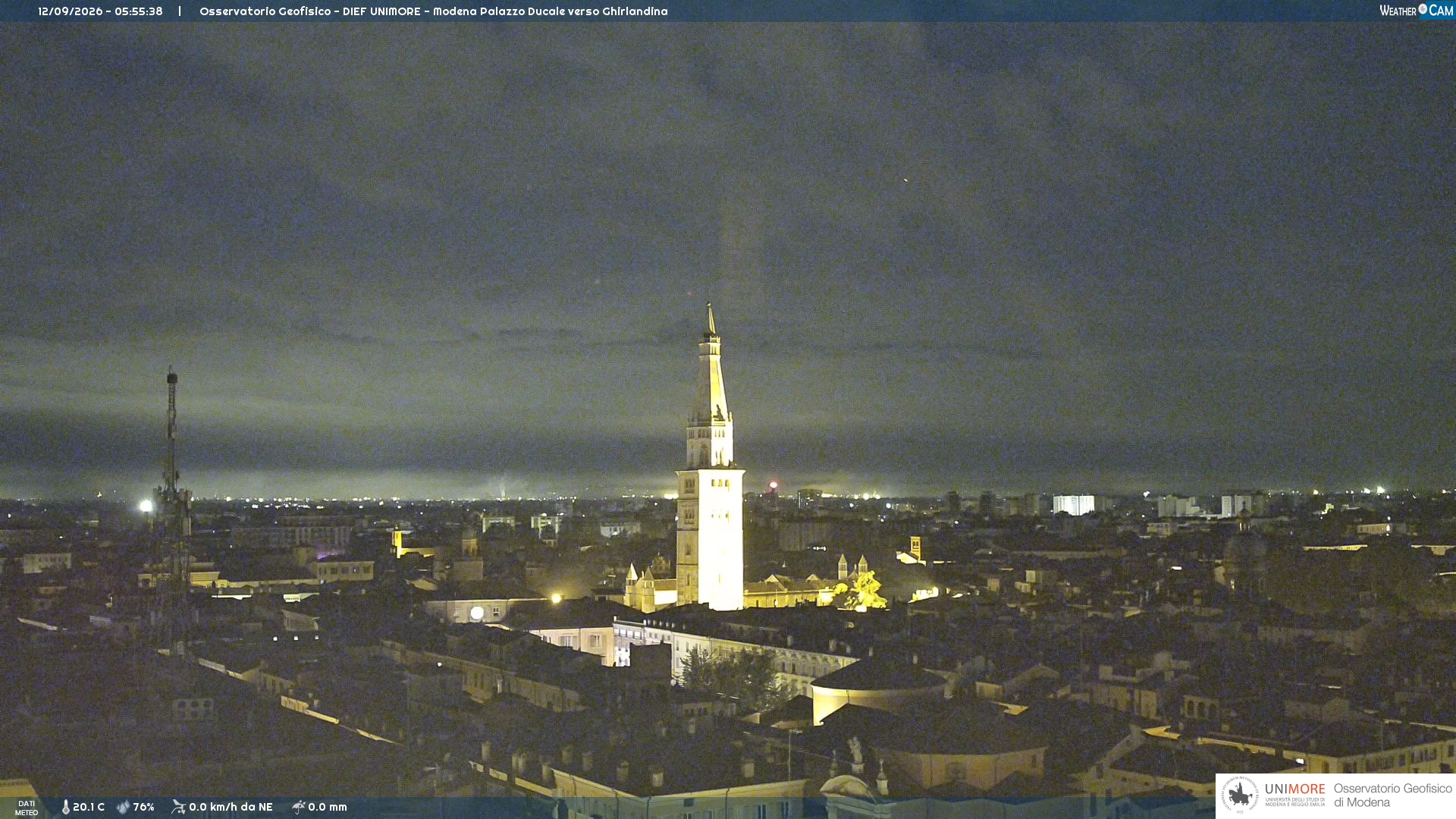The width and height of the screenshot is (1456, 819).
Task: Click the DATI METEO label
Action: (27, 808)
